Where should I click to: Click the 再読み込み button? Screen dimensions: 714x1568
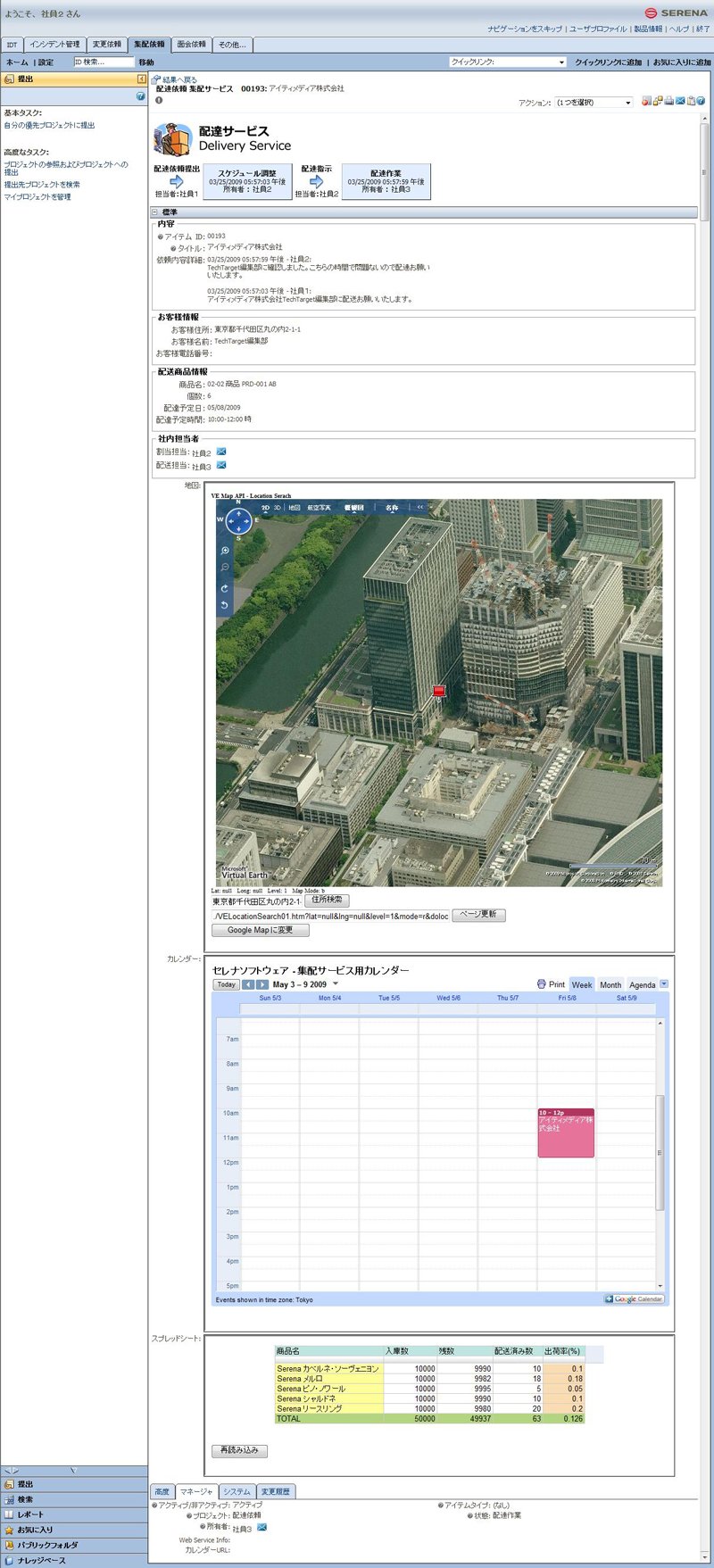(x=239, y=1450)
